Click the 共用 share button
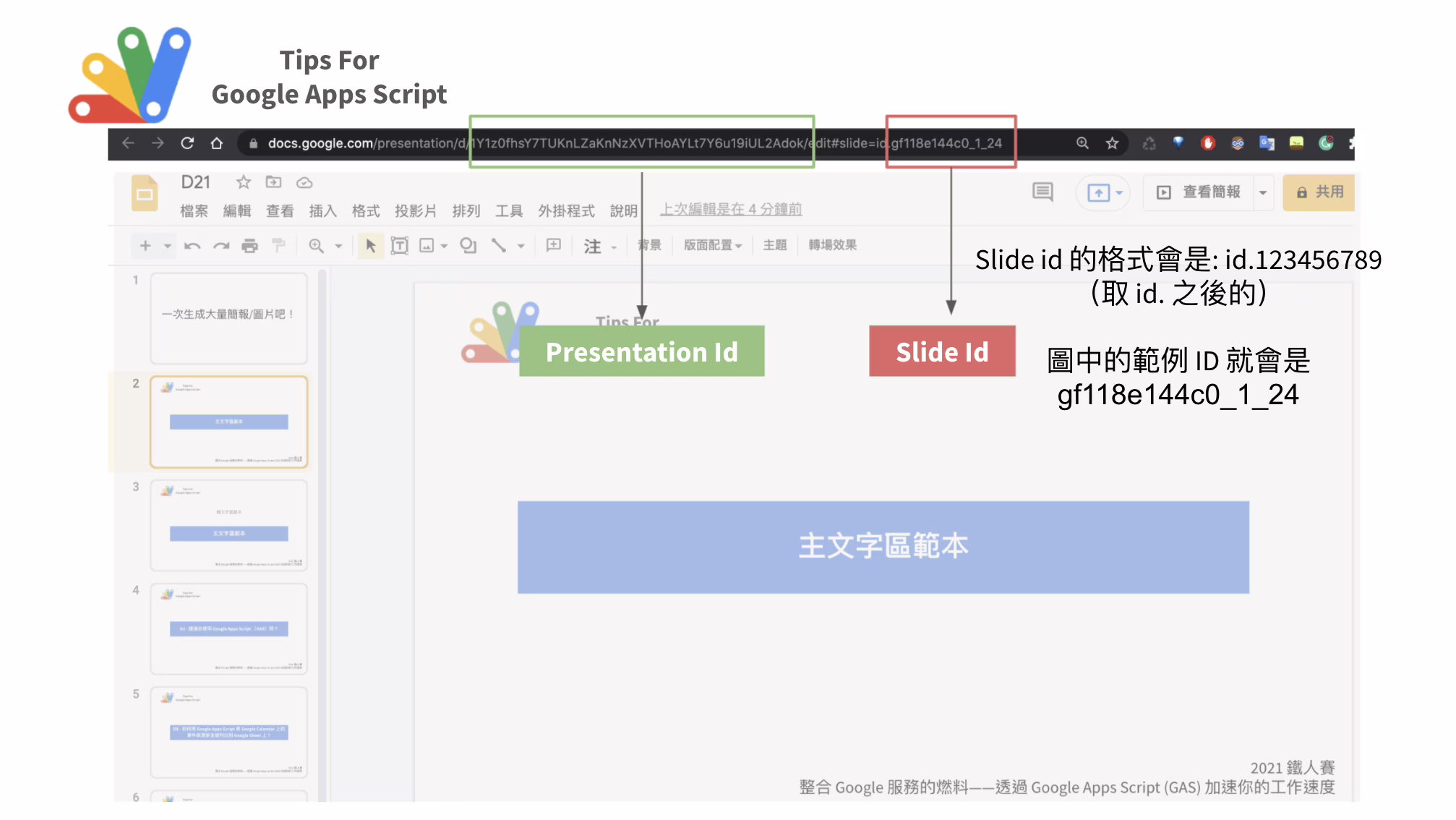This screenshot has height=820, width=1456. pyautogui.click(x=1319, y=192)
